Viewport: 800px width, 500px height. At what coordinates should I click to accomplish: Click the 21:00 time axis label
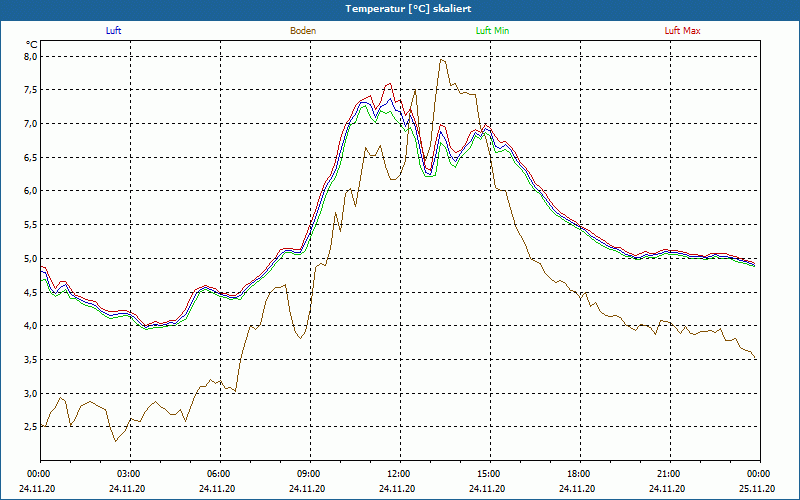tap(670, 474)
